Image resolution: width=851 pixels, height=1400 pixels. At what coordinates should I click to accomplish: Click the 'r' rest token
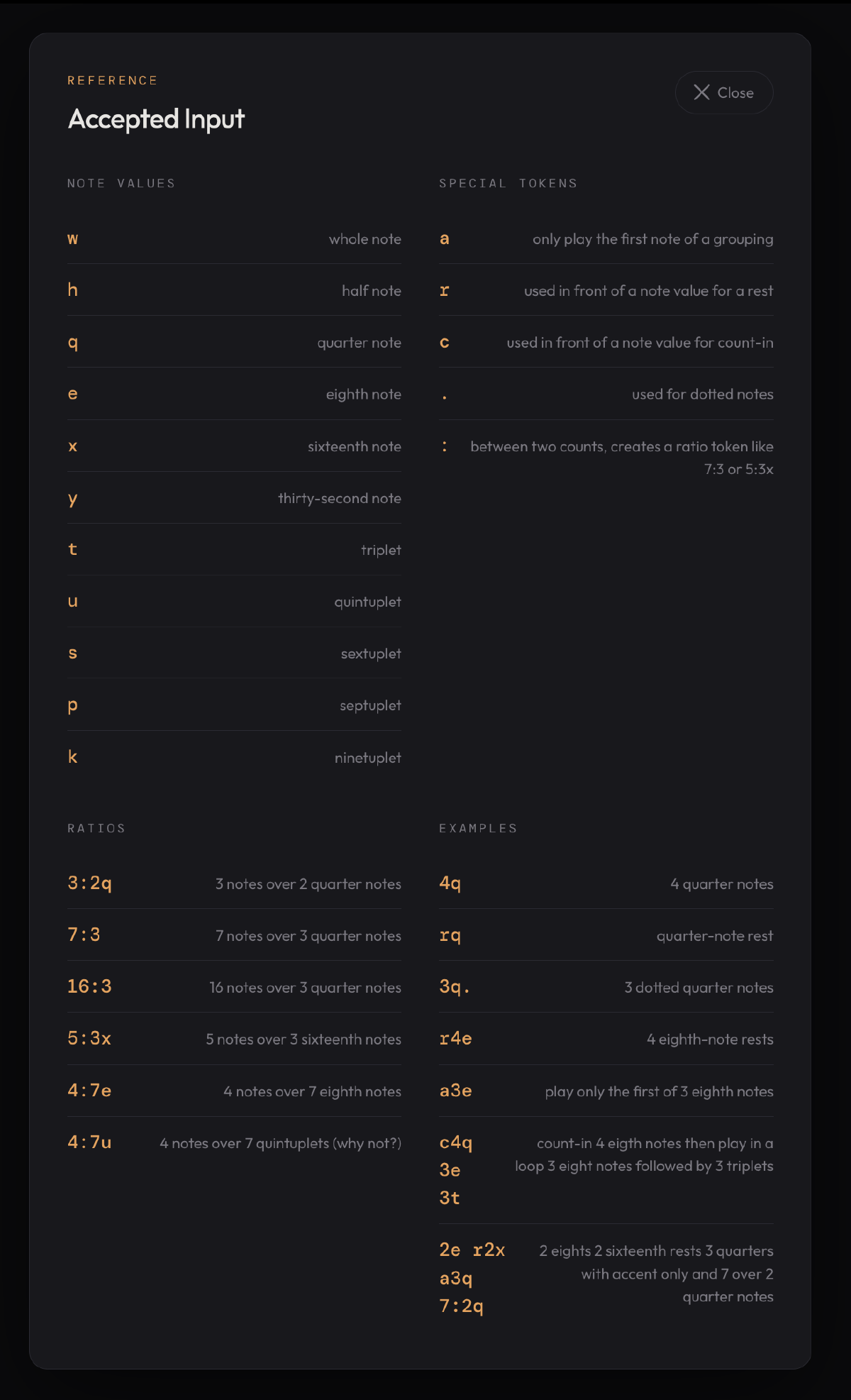(445, 291)
